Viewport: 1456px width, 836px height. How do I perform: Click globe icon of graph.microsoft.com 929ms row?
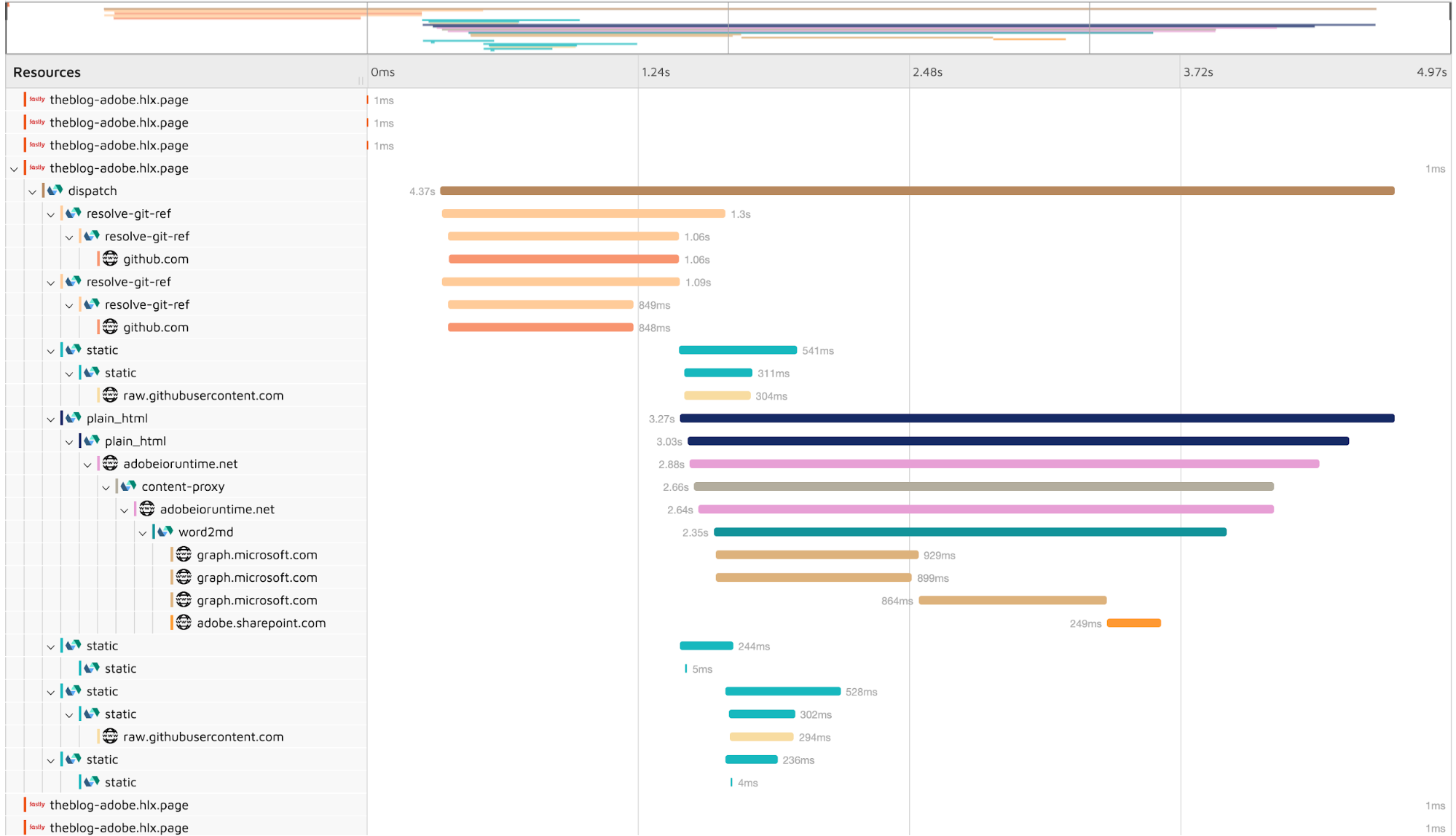pos(184,554)
